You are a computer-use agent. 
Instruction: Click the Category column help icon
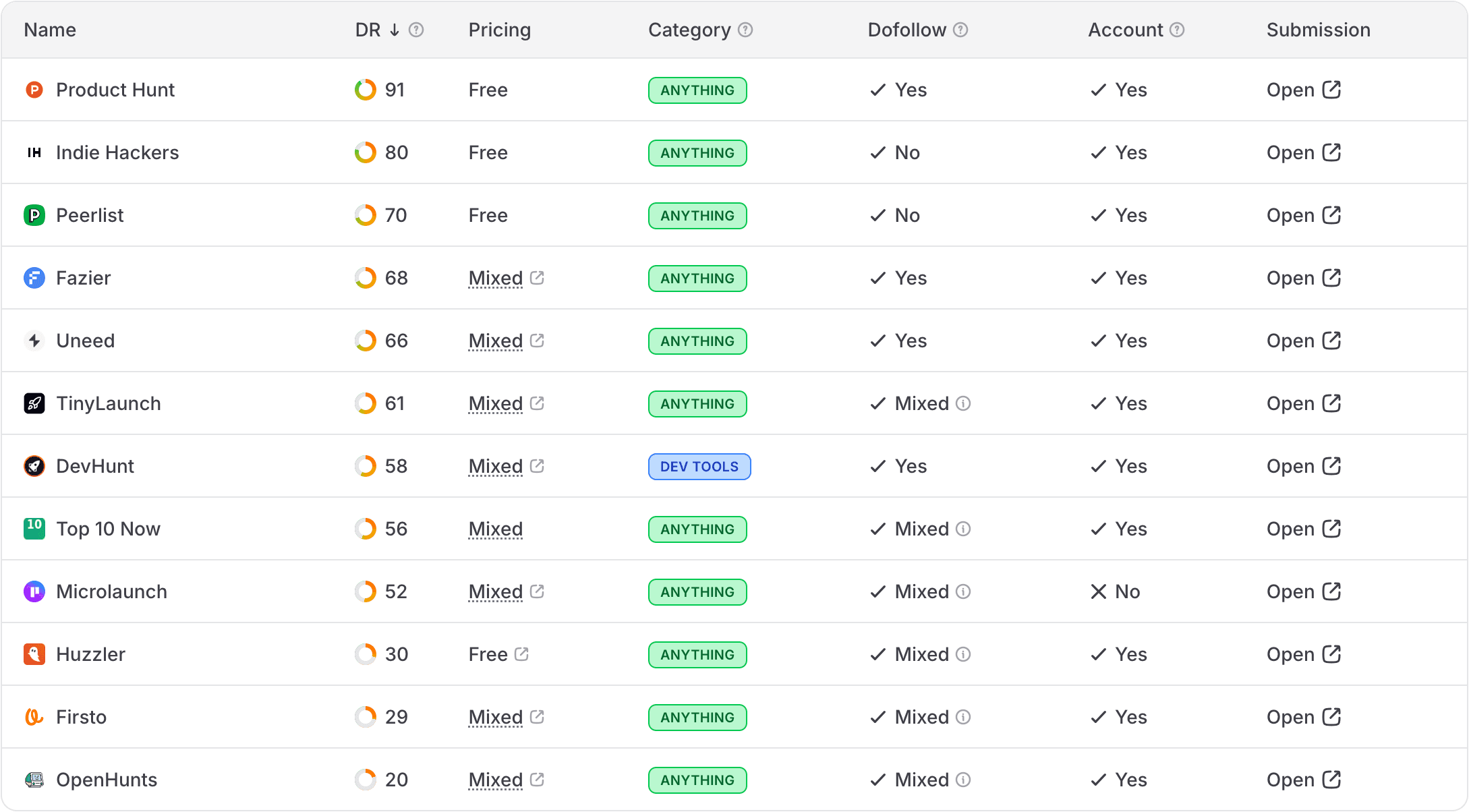pos(745,30)
